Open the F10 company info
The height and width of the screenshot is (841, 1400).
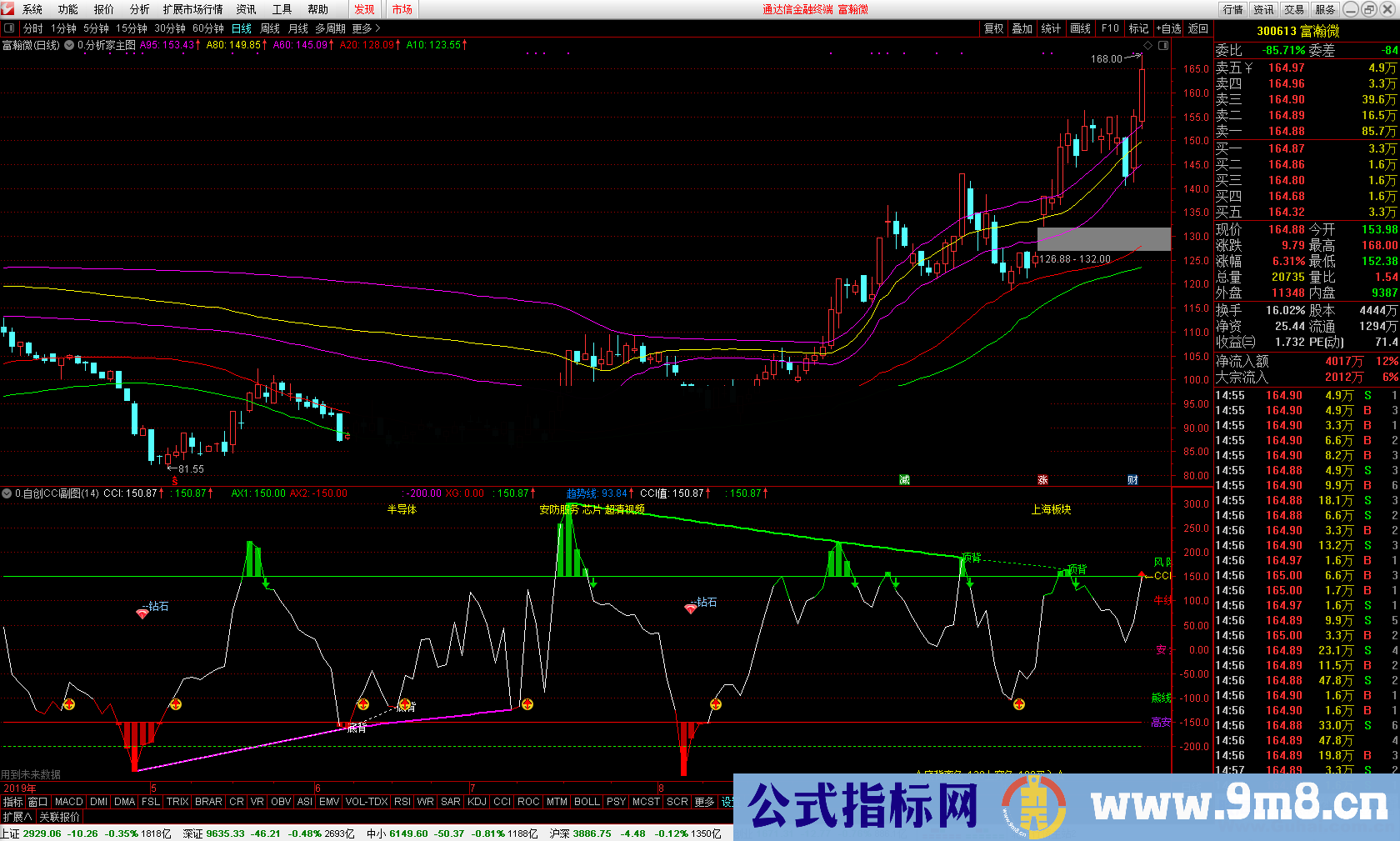[1110, 28]
